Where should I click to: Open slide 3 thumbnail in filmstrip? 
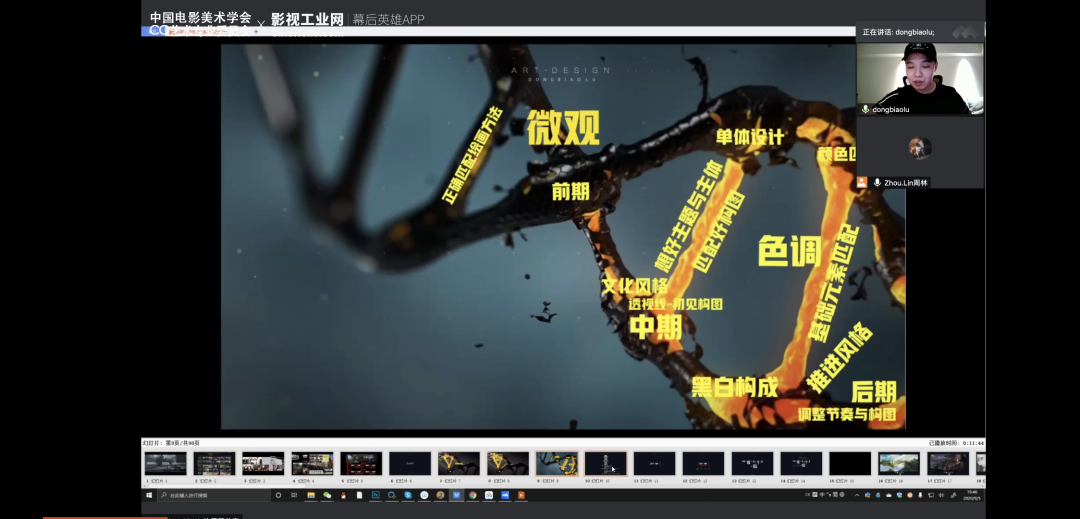click(x=263, y=463)
